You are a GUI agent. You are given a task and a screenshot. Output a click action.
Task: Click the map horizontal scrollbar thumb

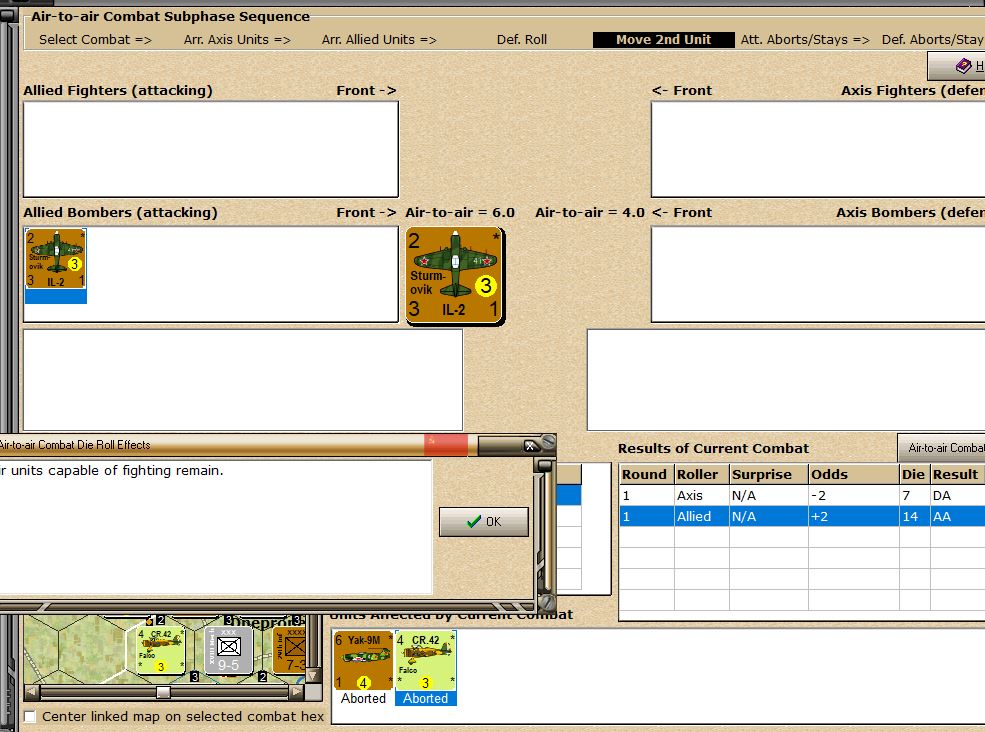coord(163,692)
